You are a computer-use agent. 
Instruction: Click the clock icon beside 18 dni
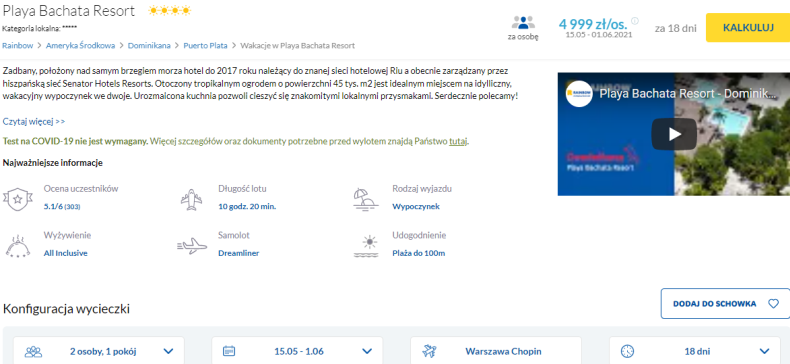(x=627, y=351)
